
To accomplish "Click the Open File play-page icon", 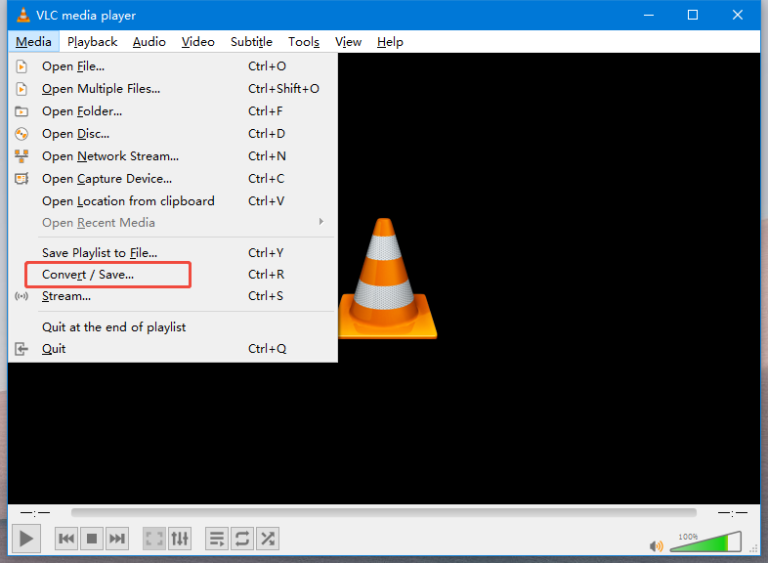I will point(22,66).
